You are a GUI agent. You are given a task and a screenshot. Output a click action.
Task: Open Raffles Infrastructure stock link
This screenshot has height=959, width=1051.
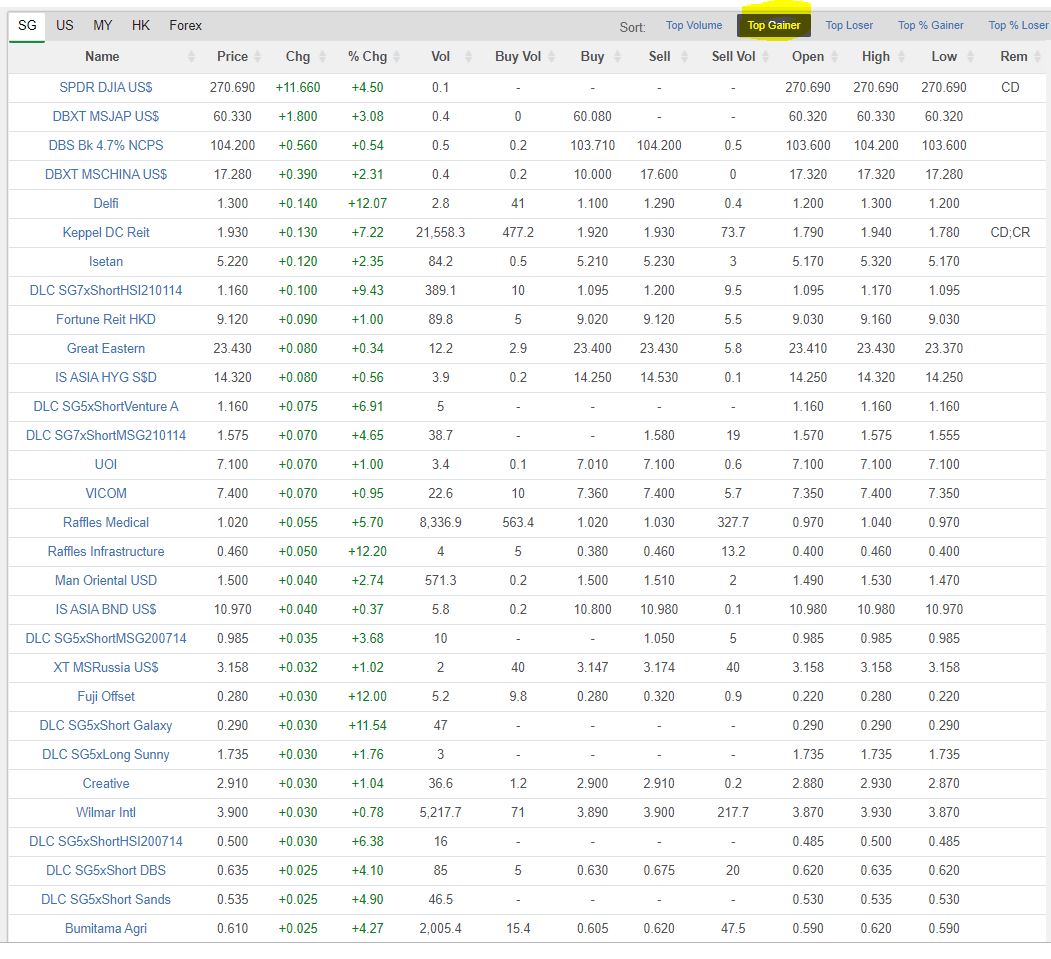coord(106,552)
